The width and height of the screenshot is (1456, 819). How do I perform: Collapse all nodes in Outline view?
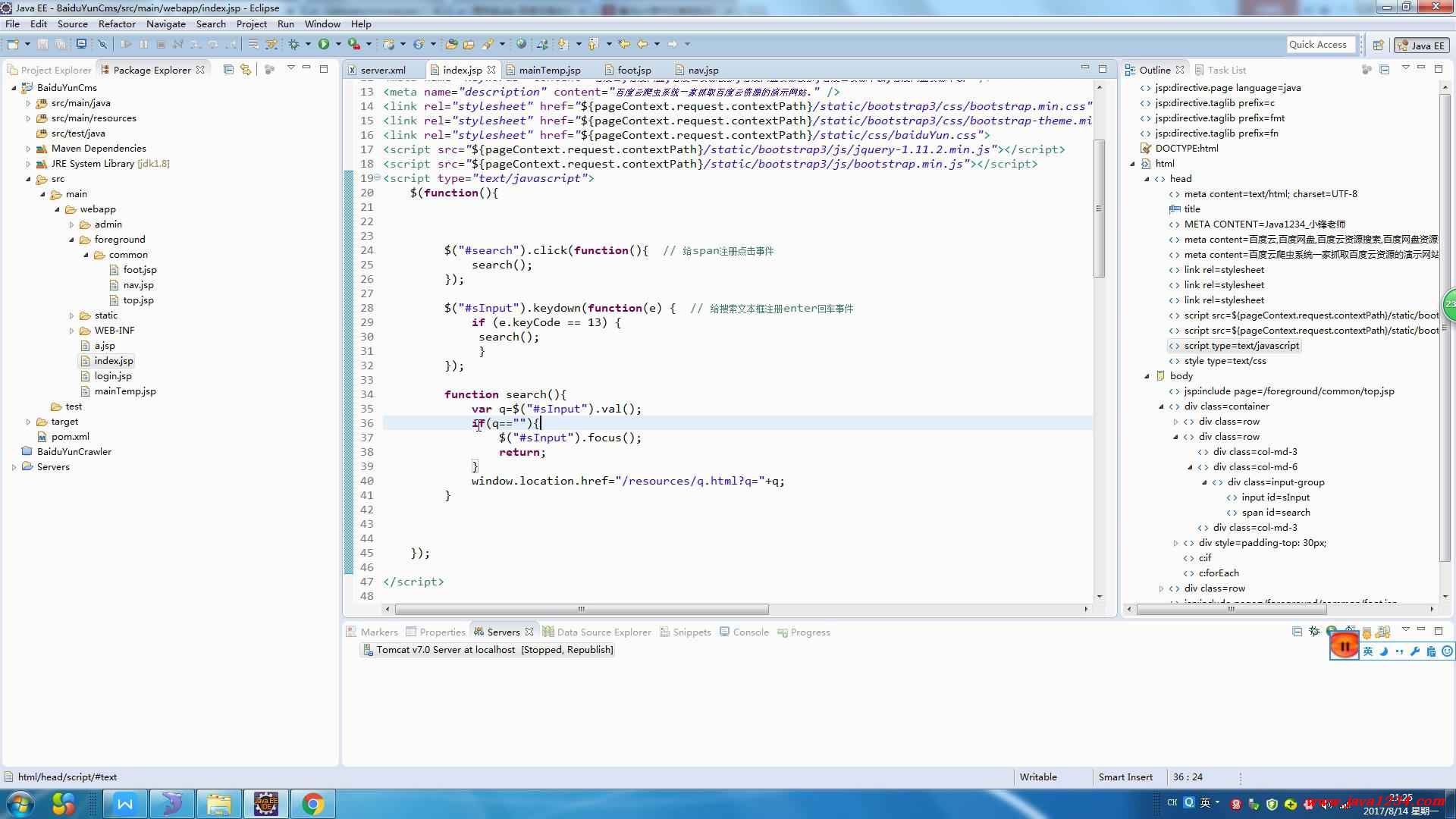tap(1384, 69)
